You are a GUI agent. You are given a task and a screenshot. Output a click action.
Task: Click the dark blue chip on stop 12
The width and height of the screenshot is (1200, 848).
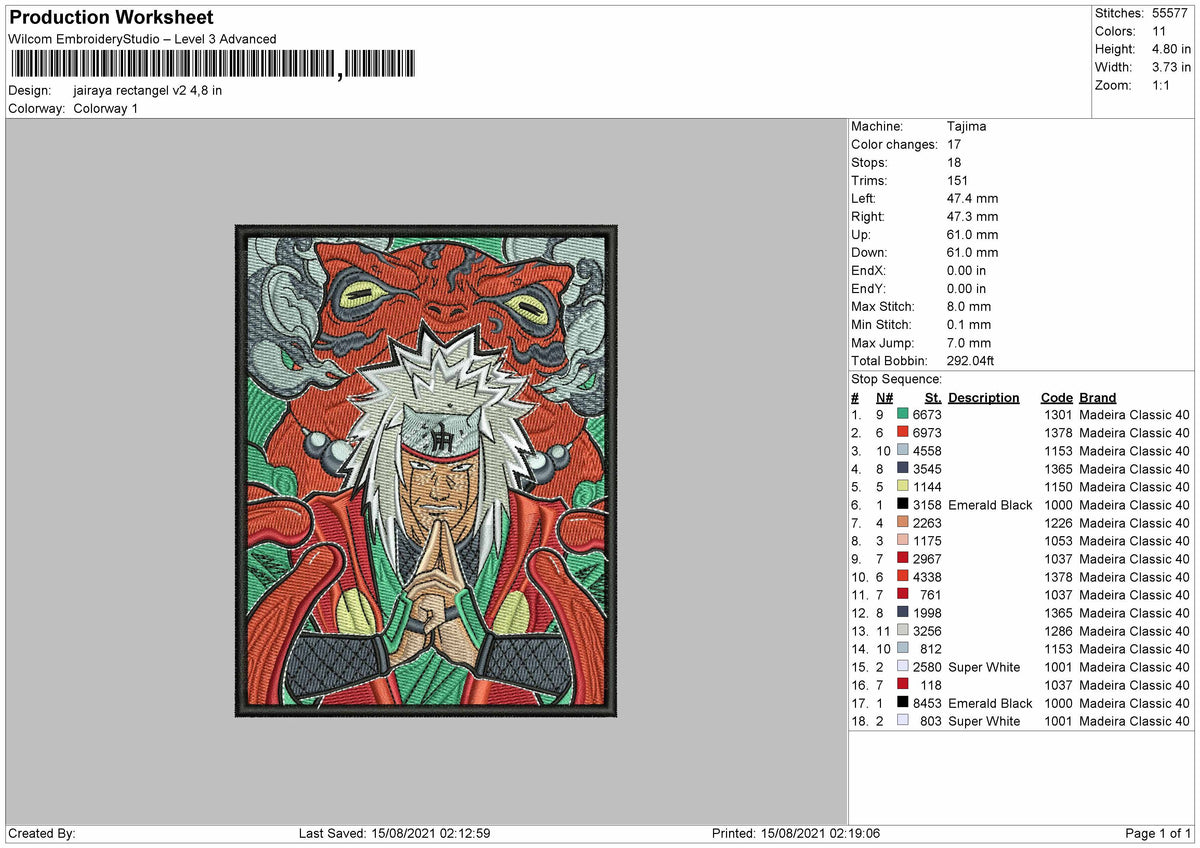tap(902, 613)
